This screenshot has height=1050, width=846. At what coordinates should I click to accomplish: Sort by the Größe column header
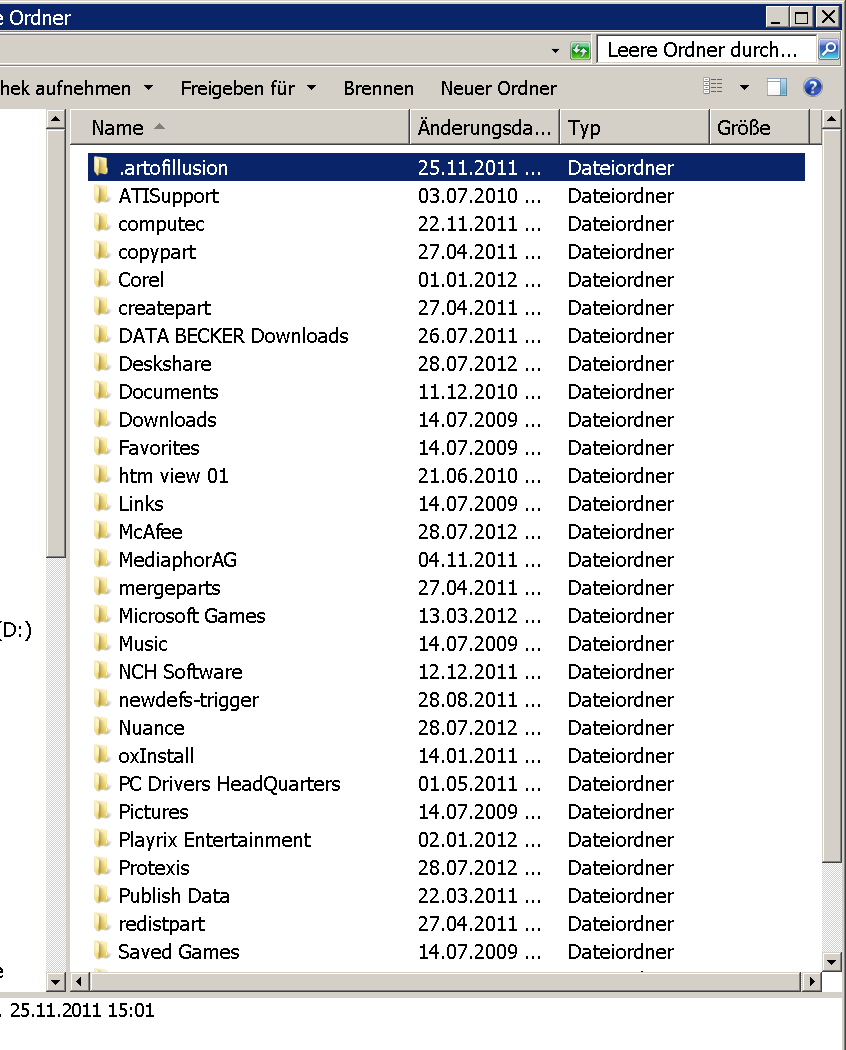click(759, 127)
